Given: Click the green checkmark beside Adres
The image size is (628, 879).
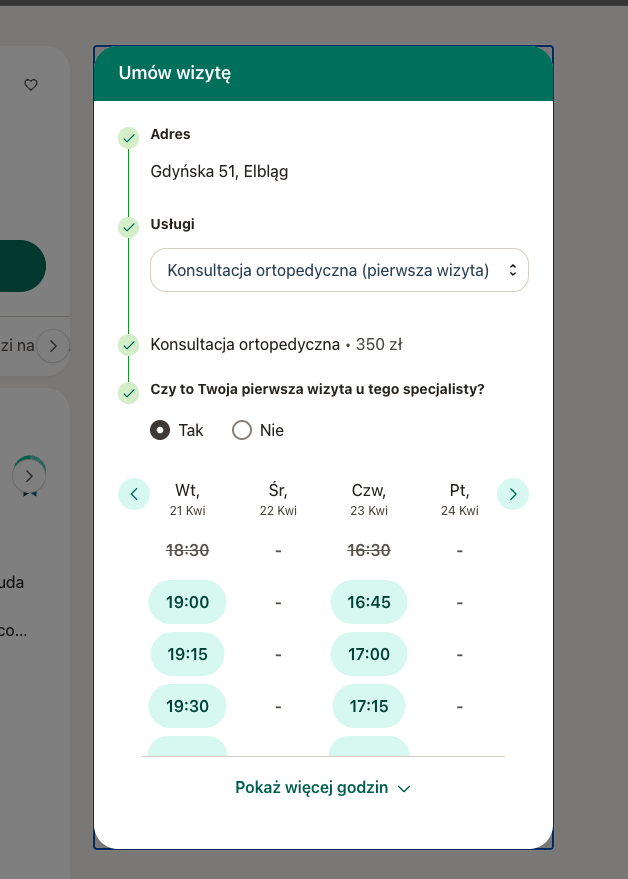Looking at the screenshot, I should [128, 137].
